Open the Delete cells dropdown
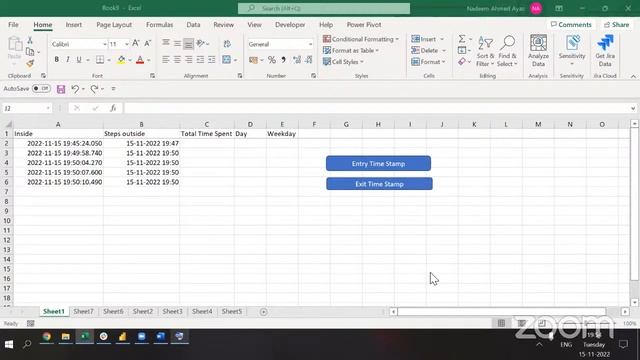The width and height of the screenshot is (640, 360). click(429, 50)
